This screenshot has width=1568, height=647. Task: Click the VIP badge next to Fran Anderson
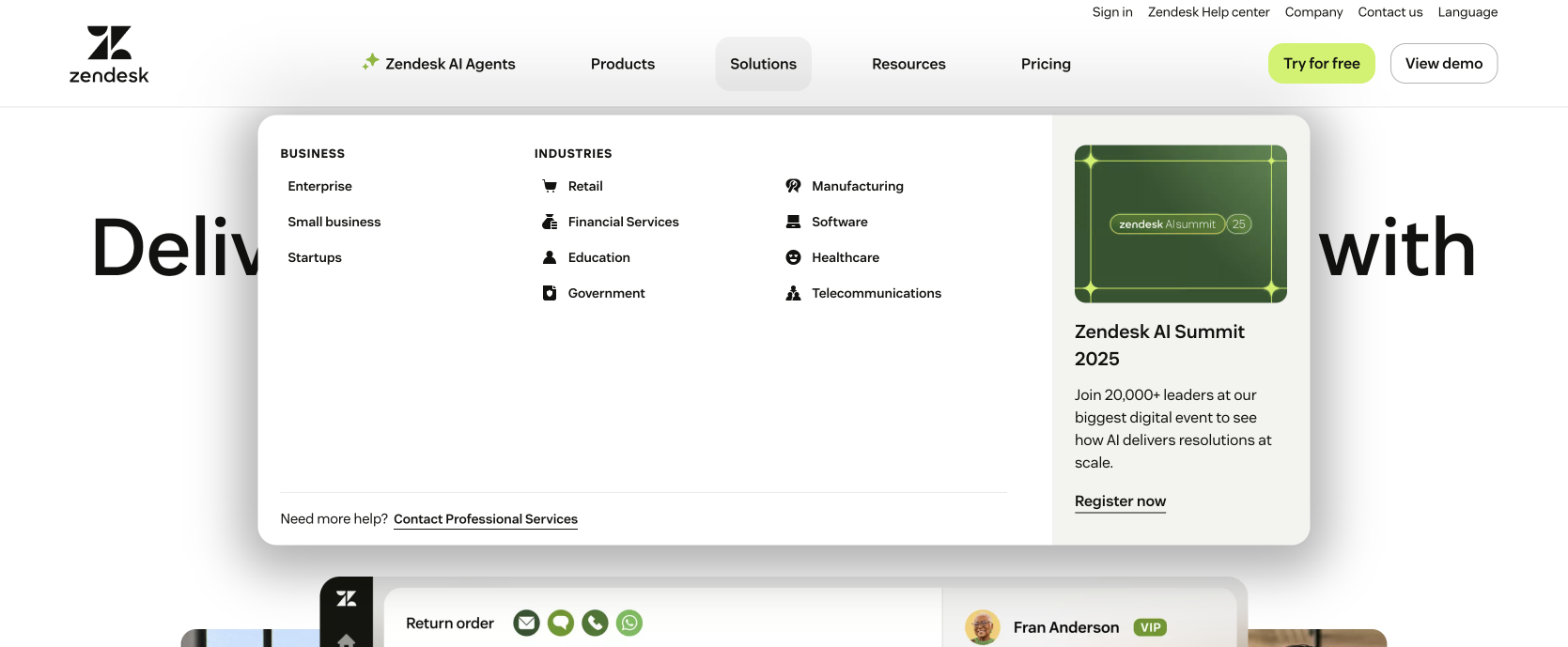[x=1150, y=627]
